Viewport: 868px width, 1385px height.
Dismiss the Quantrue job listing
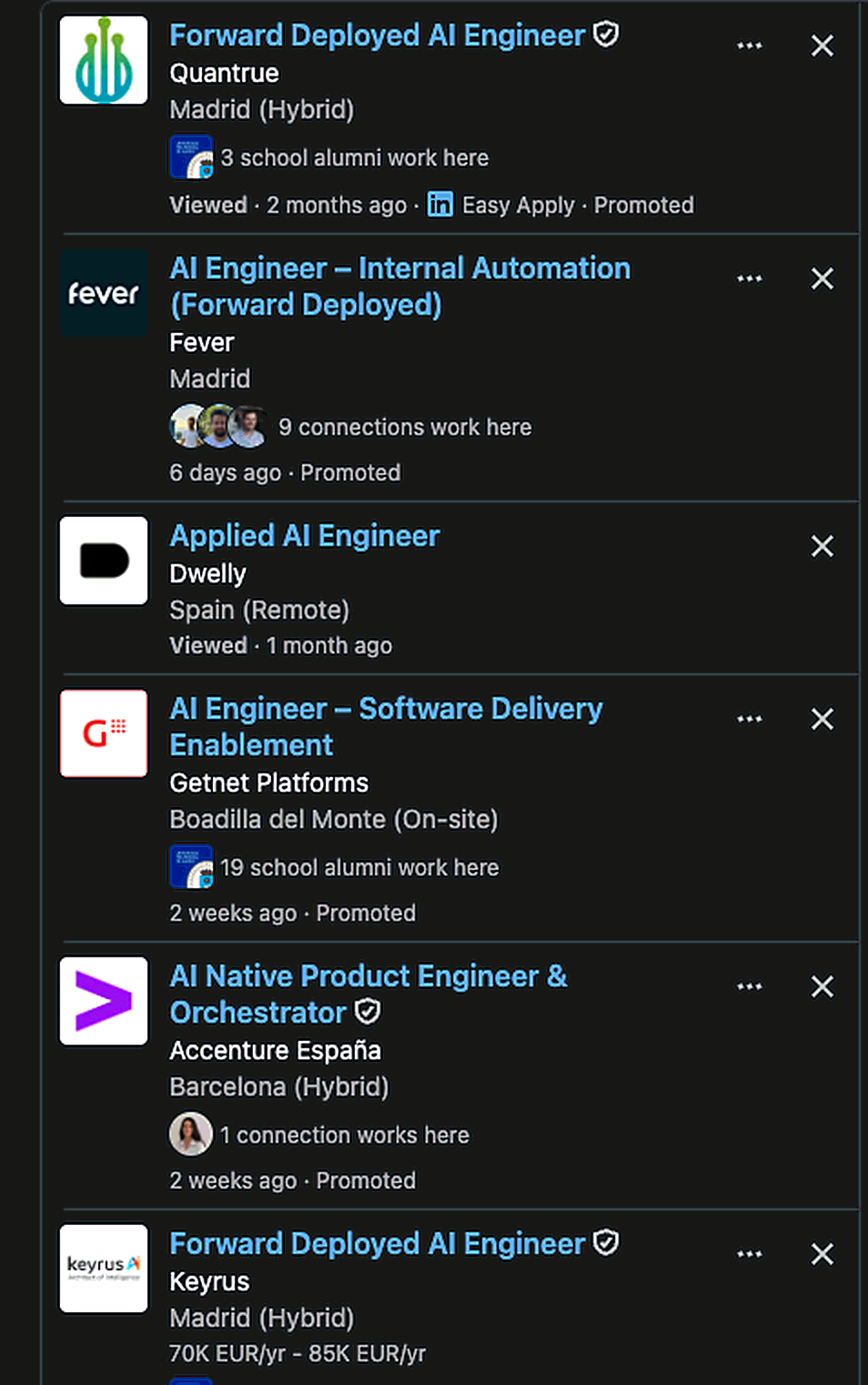tap(823, 45)
